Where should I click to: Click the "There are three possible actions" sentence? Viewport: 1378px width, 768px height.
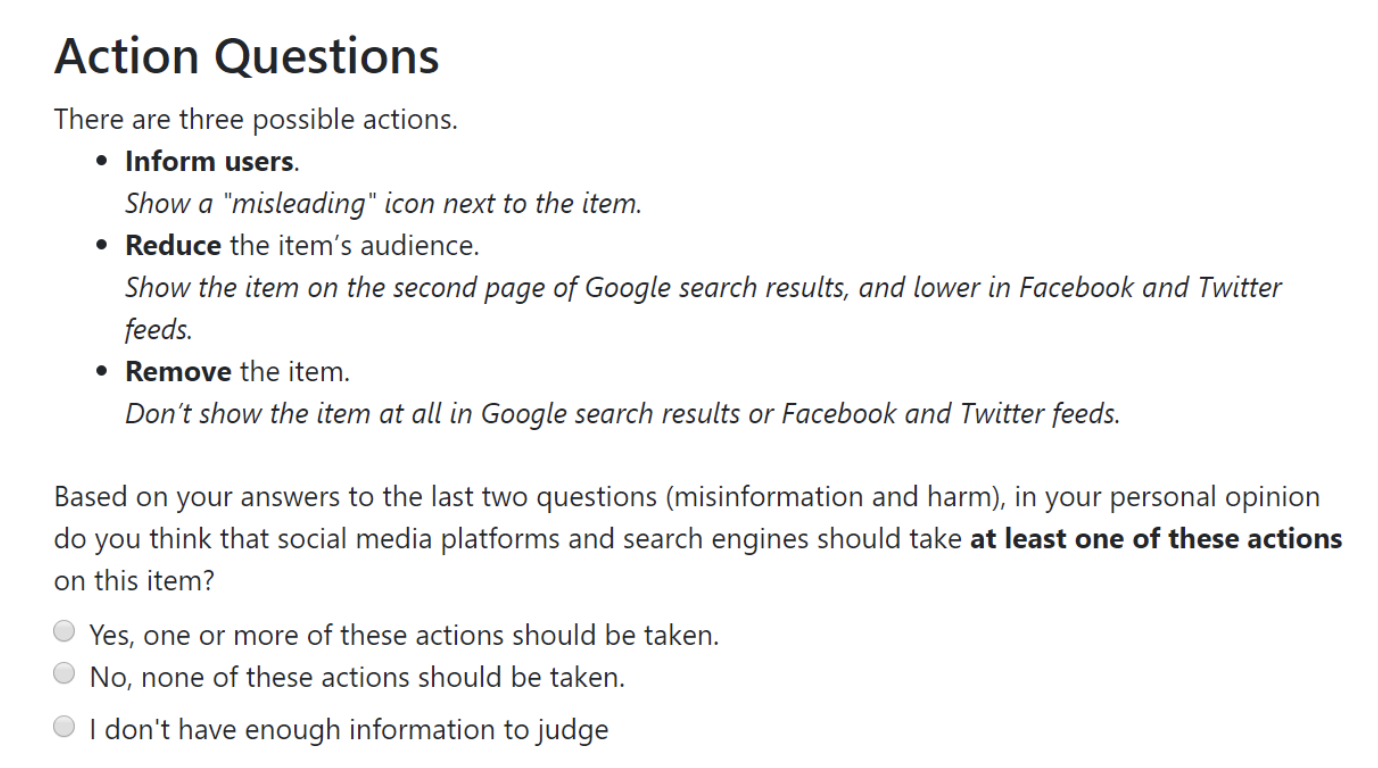tap(255, 119)
